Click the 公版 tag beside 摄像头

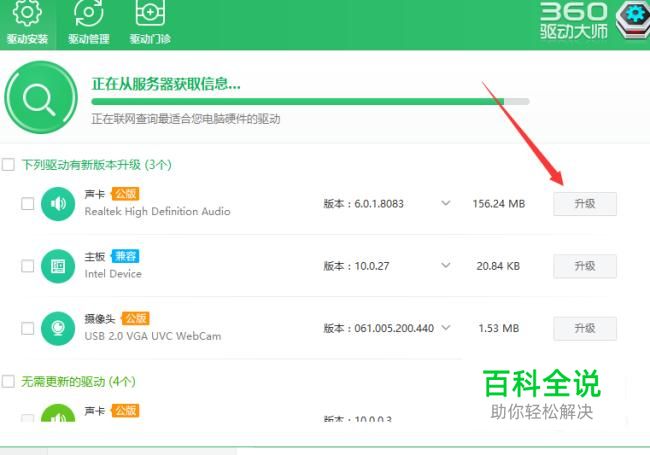click(x=136, y=318)
